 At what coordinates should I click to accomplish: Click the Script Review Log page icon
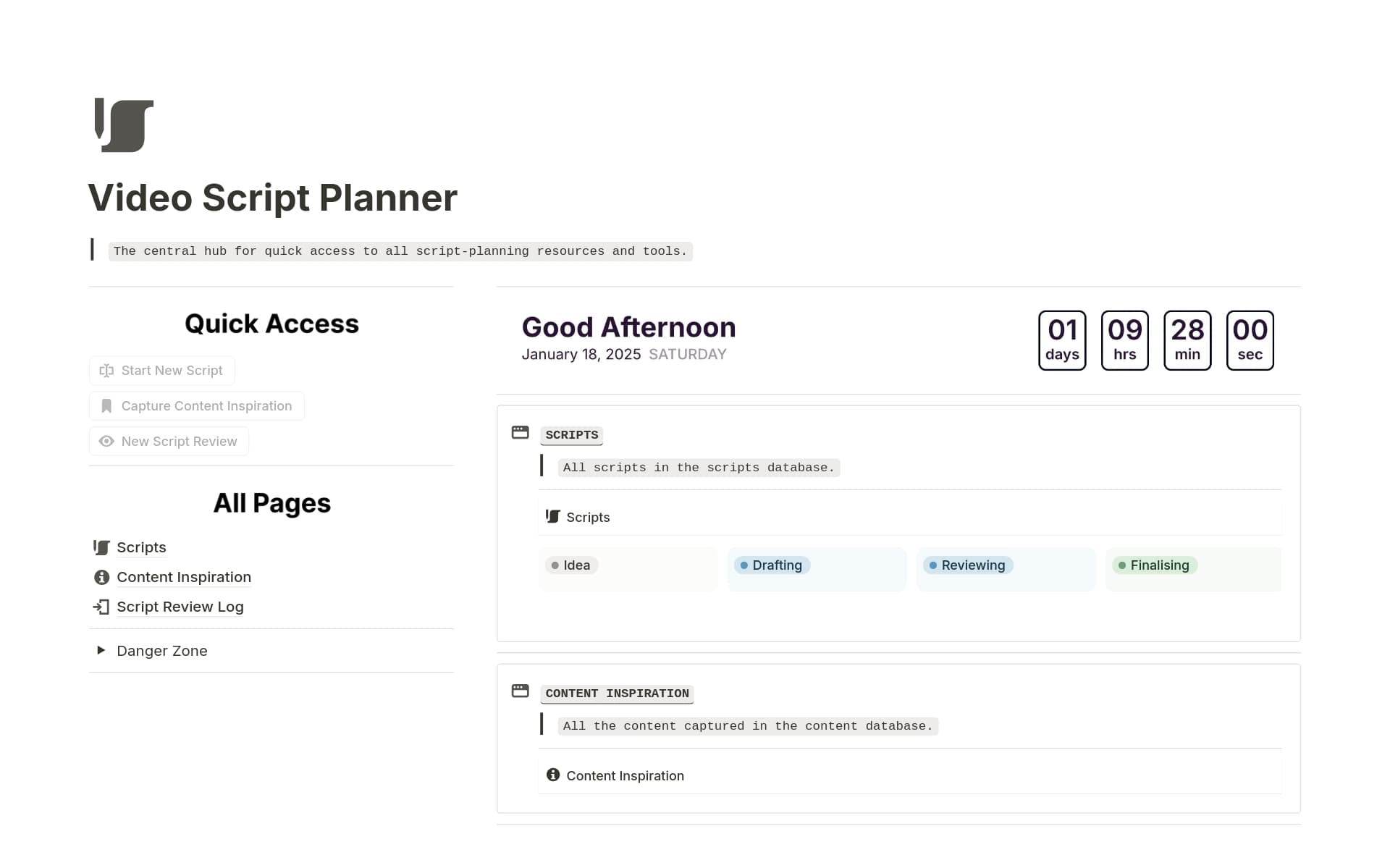(101, 607)
